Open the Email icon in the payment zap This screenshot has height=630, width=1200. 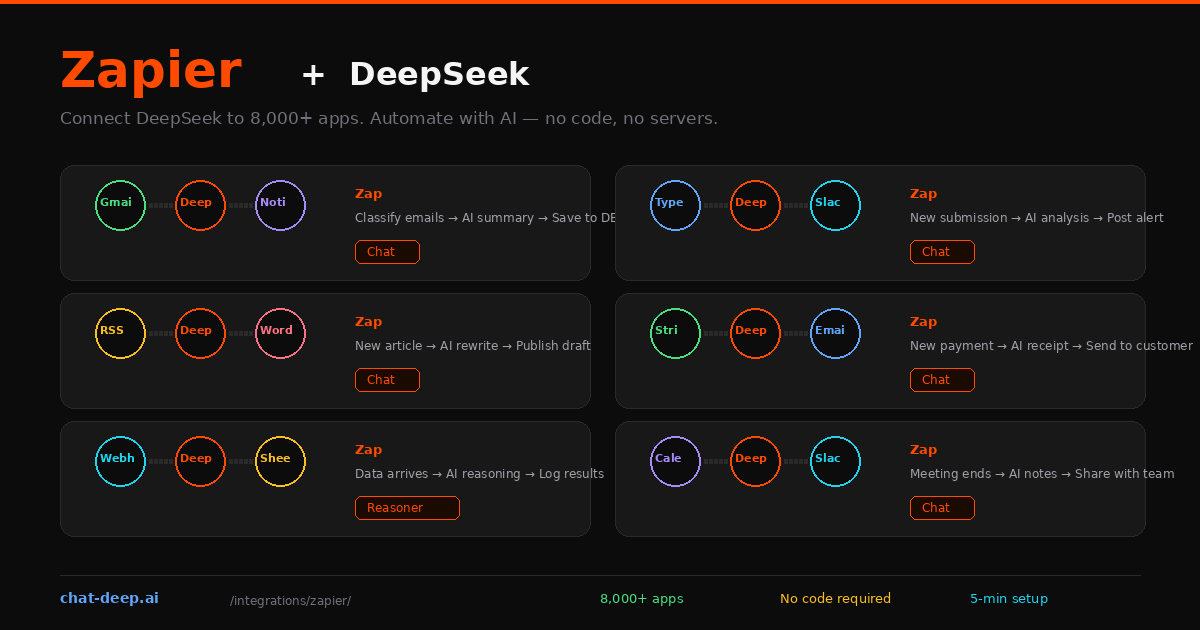point(835,333)
